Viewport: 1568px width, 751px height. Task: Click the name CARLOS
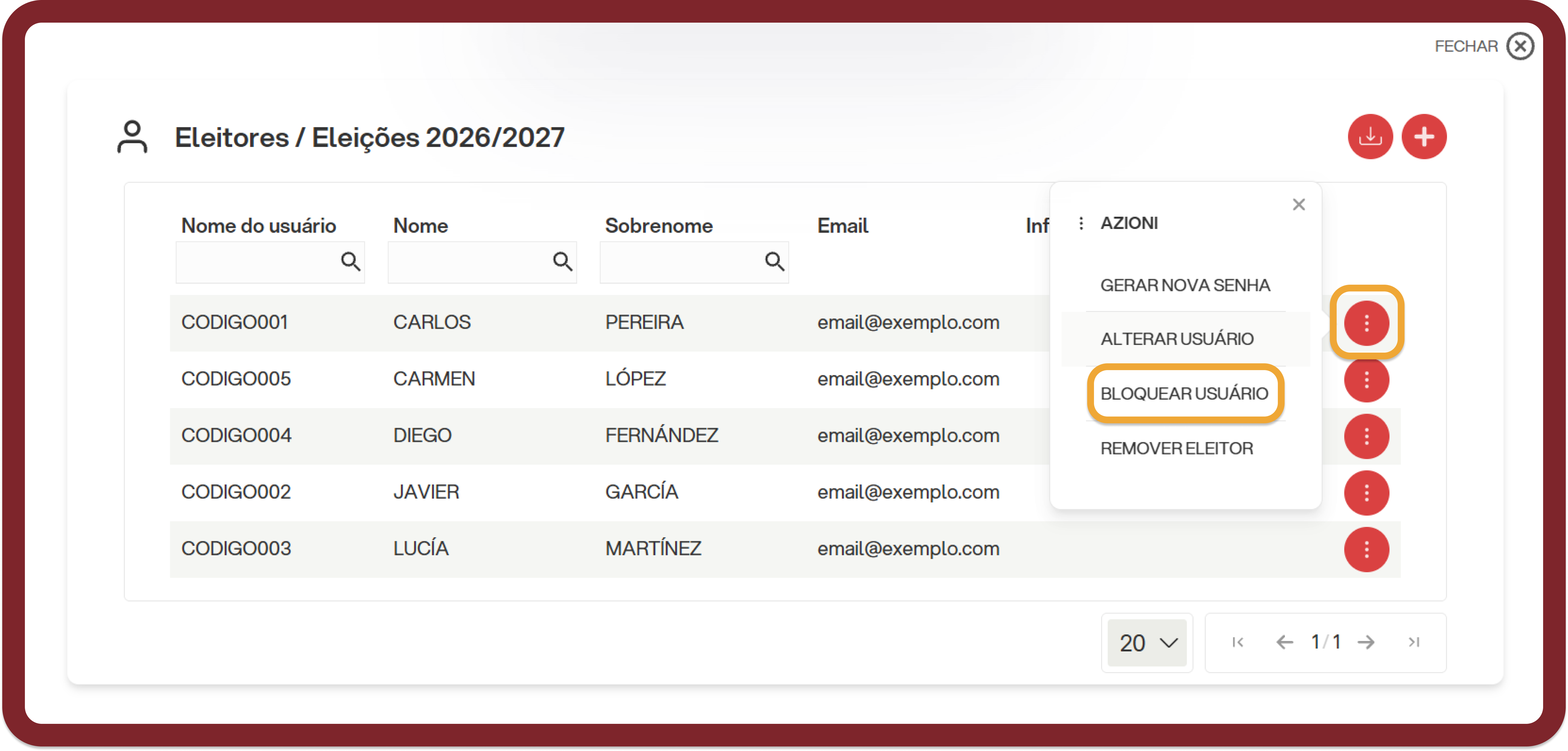[x=432, y=322]
